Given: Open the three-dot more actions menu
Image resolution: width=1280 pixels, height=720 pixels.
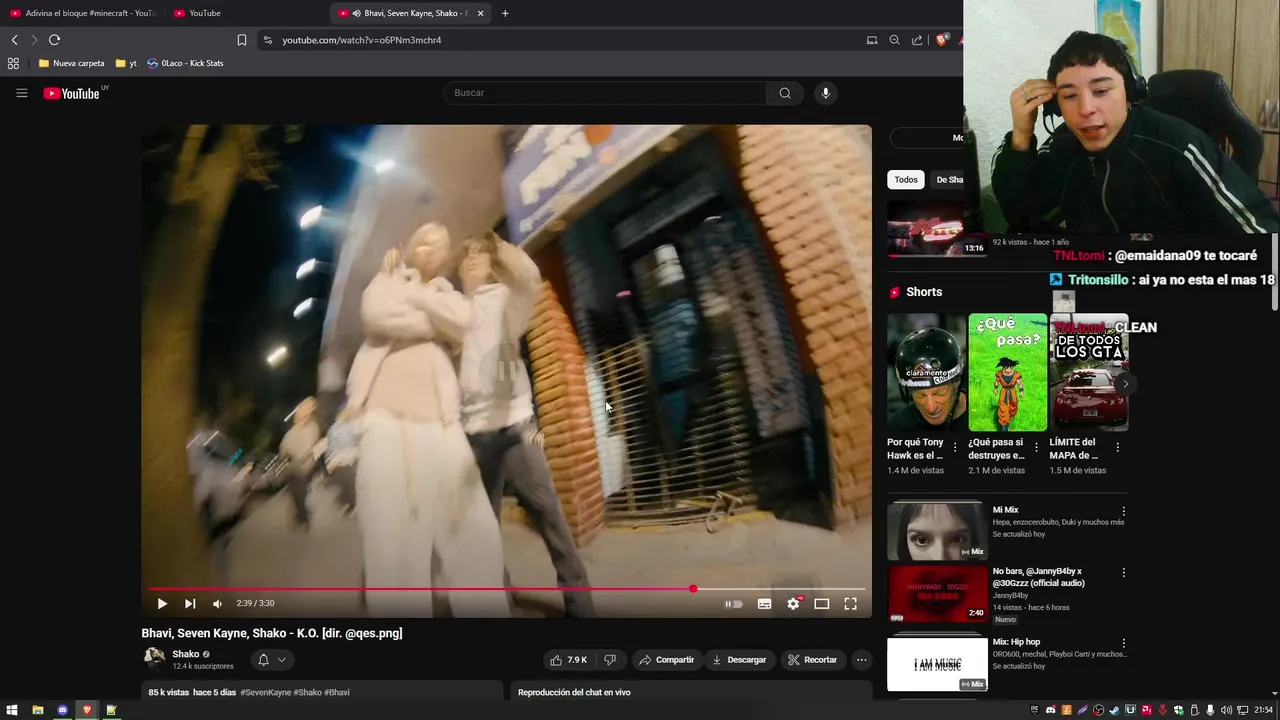Looking at the screenshot, I should point(861,660).
